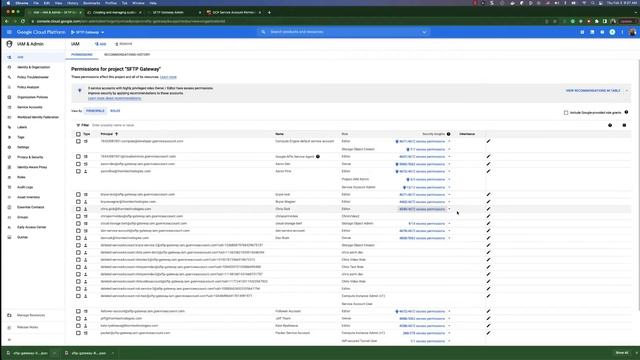Viewport: 640px width, 360px height.
Task: View by Roles toggle tab
Action: [x=115, y=111]
